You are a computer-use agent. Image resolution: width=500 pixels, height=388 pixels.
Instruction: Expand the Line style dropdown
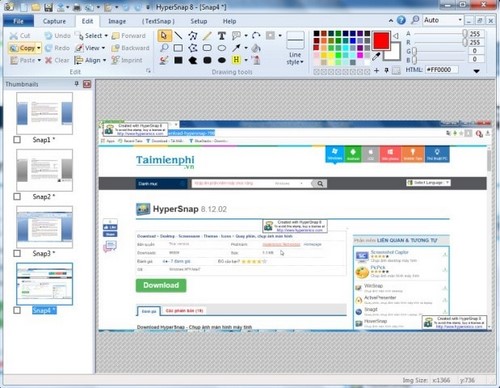click(x=295, y=58)
